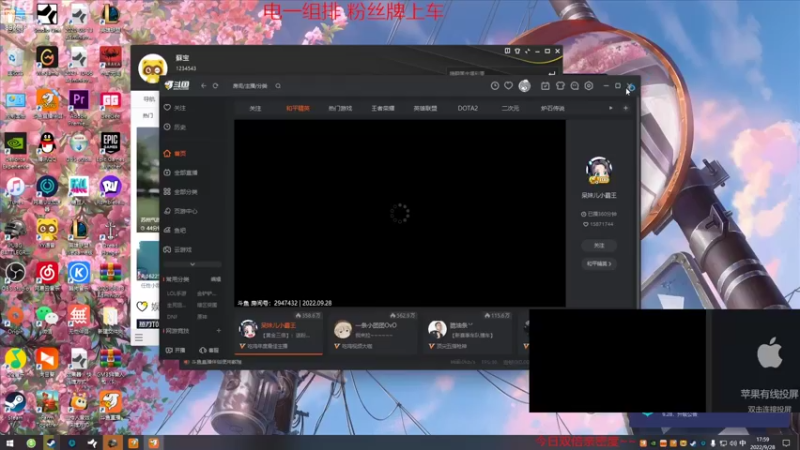Follow streamer with 关注 button on right
This screenshot has height=450, width=800.
tap(599, 245)
